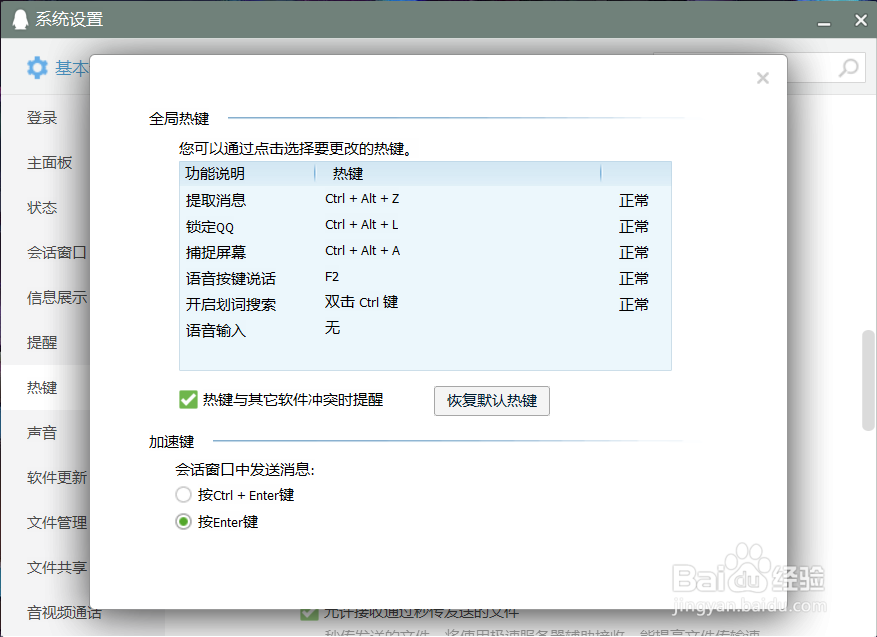Click the settings window vertical scrollbar

(869, 380)
